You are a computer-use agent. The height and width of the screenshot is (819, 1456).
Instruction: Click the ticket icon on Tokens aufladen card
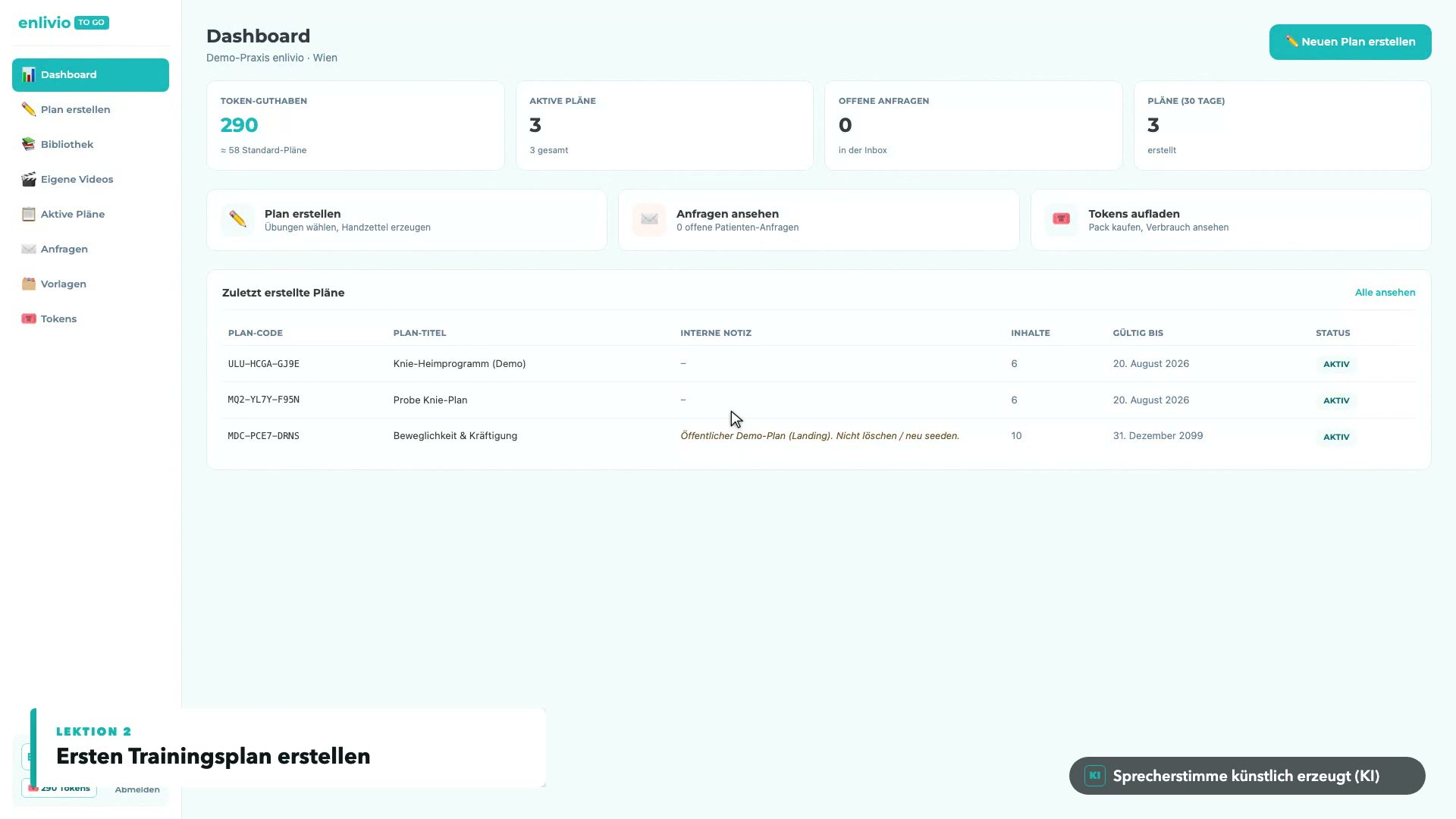pyautogui.click(x=1061, y=220)
